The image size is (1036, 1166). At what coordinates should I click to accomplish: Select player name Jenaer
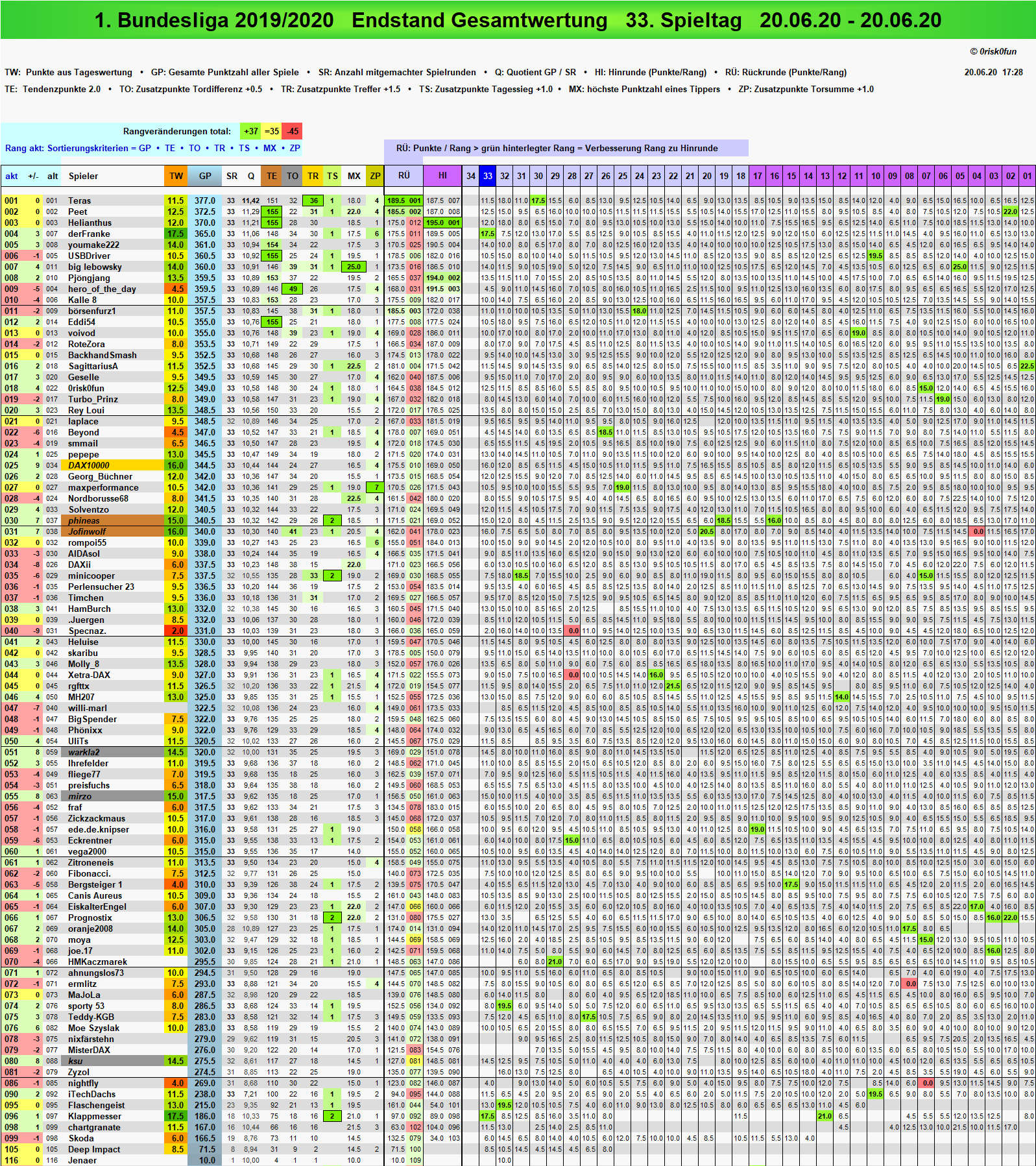(82, 1161)
